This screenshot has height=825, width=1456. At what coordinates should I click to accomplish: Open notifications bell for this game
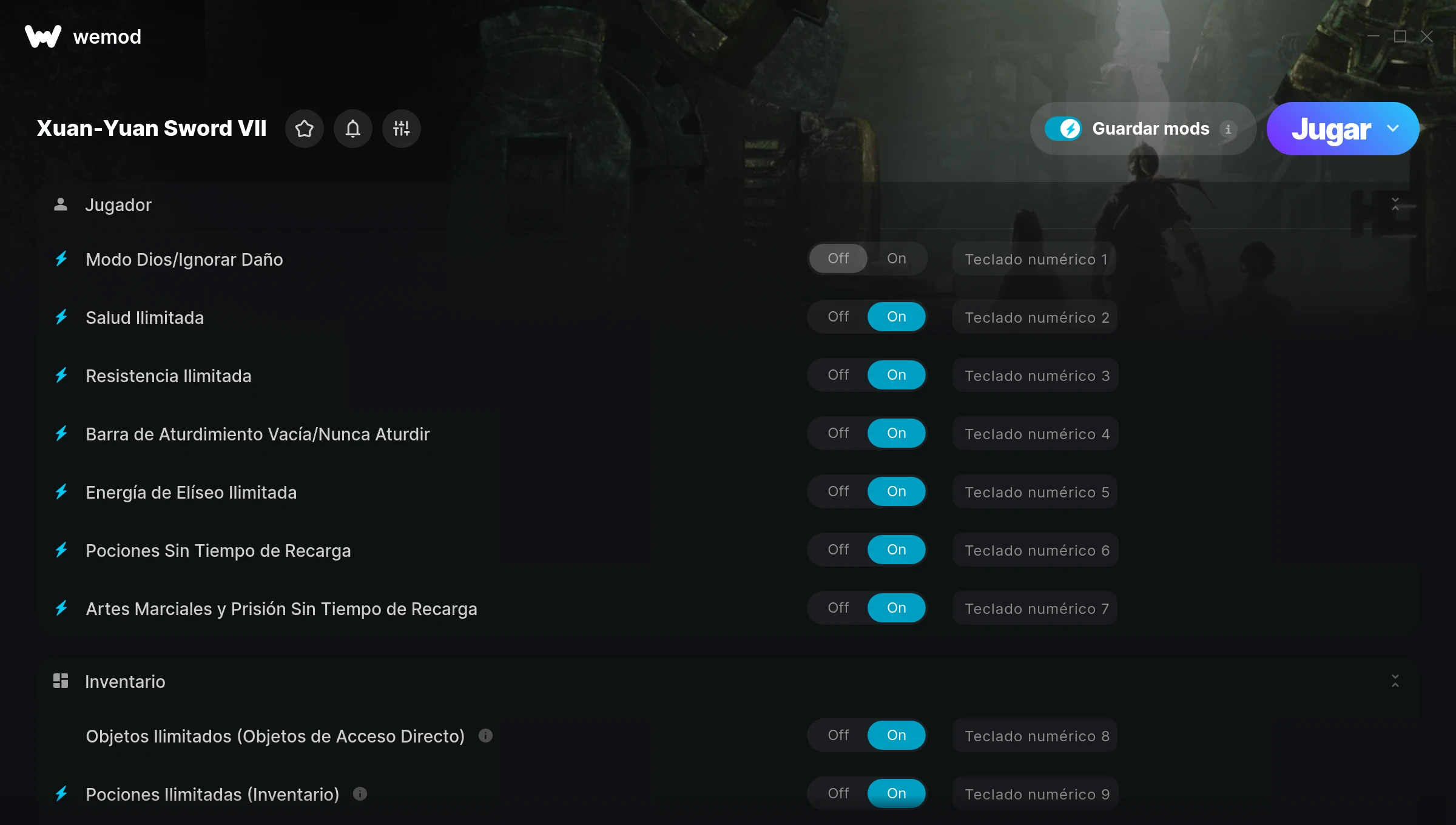tap(353, 129)
